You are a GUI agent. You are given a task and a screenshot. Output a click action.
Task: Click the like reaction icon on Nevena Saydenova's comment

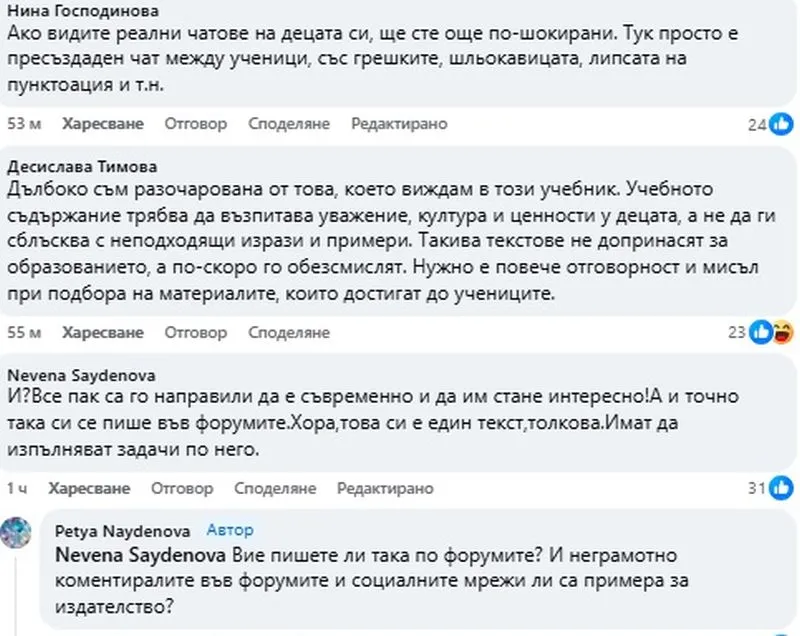(777, 489)
